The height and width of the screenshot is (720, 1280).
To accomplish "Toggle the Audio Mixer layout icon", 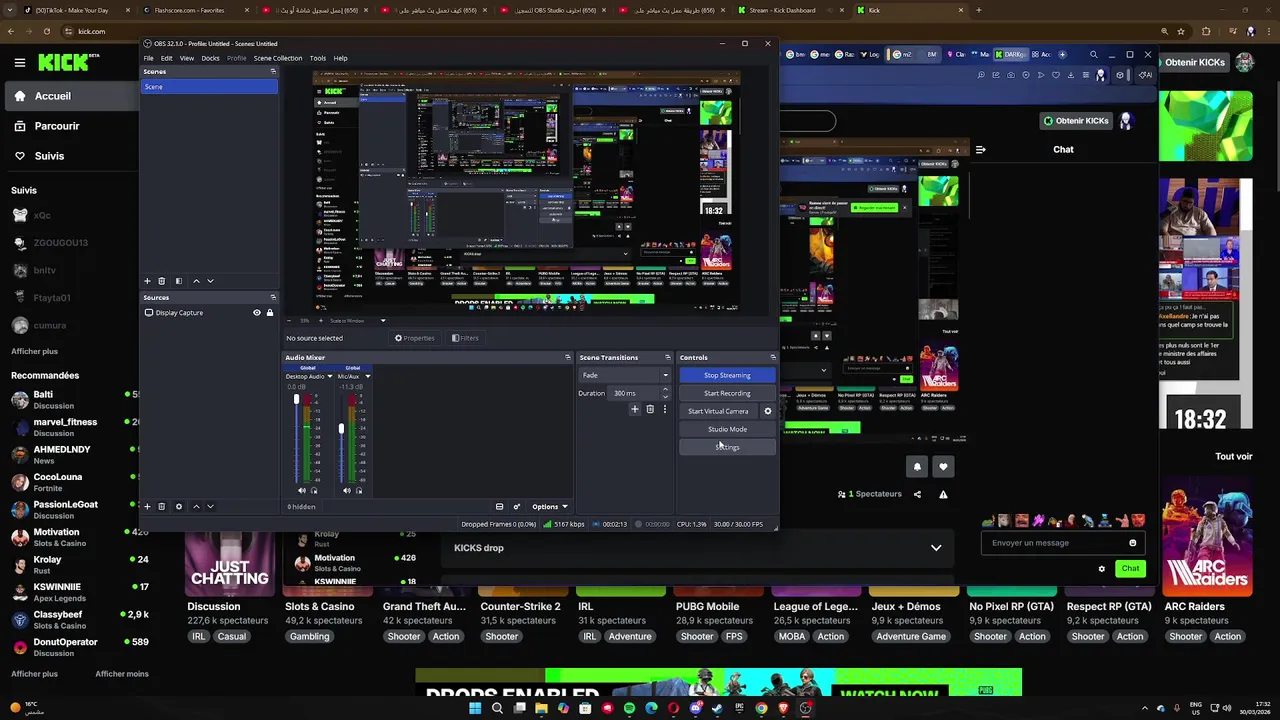I will point(499,506).
